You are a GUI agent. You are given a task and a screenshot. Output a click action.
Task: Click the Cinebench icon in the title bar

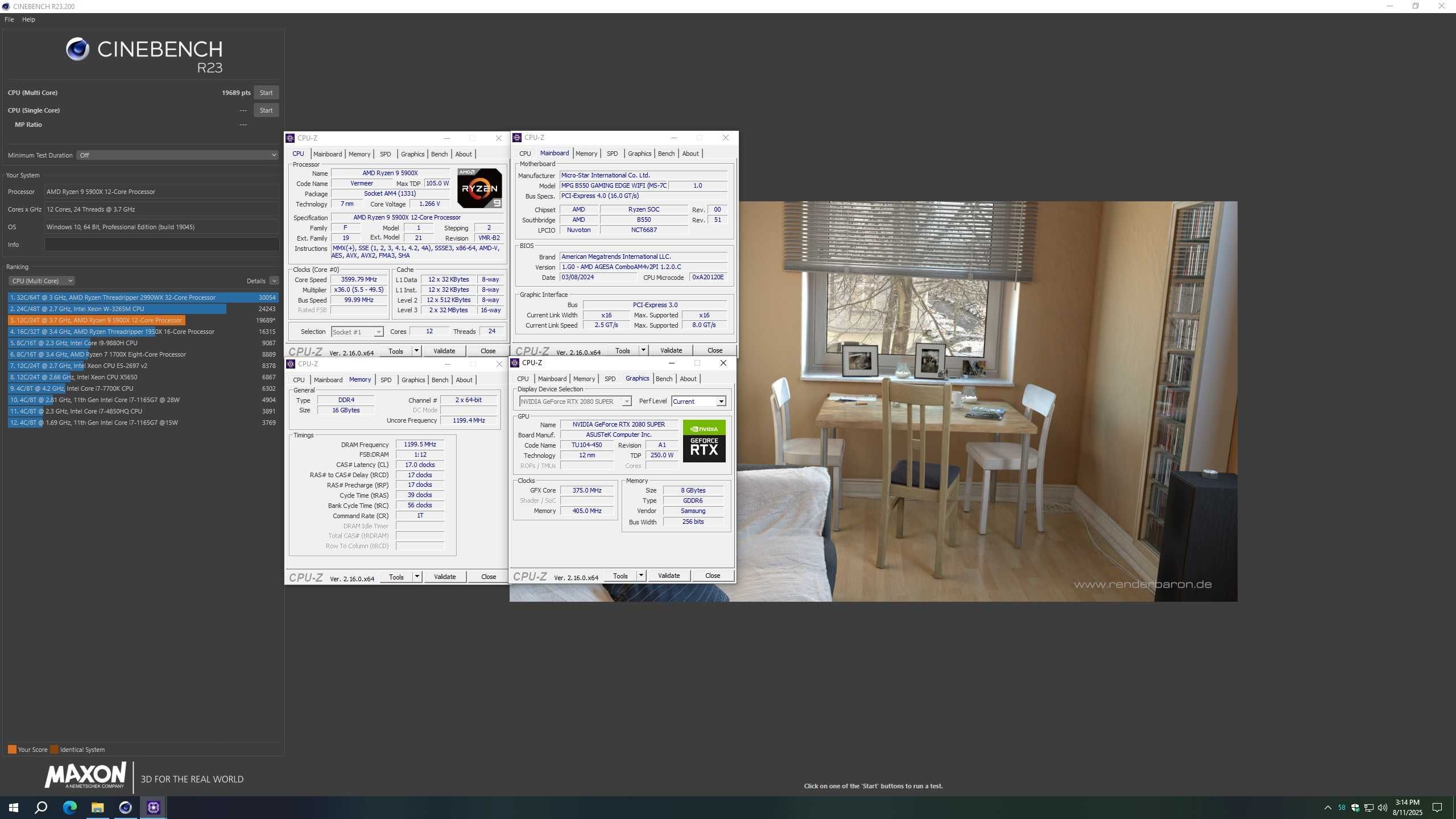pyautogui.click(x=6, y=6)
